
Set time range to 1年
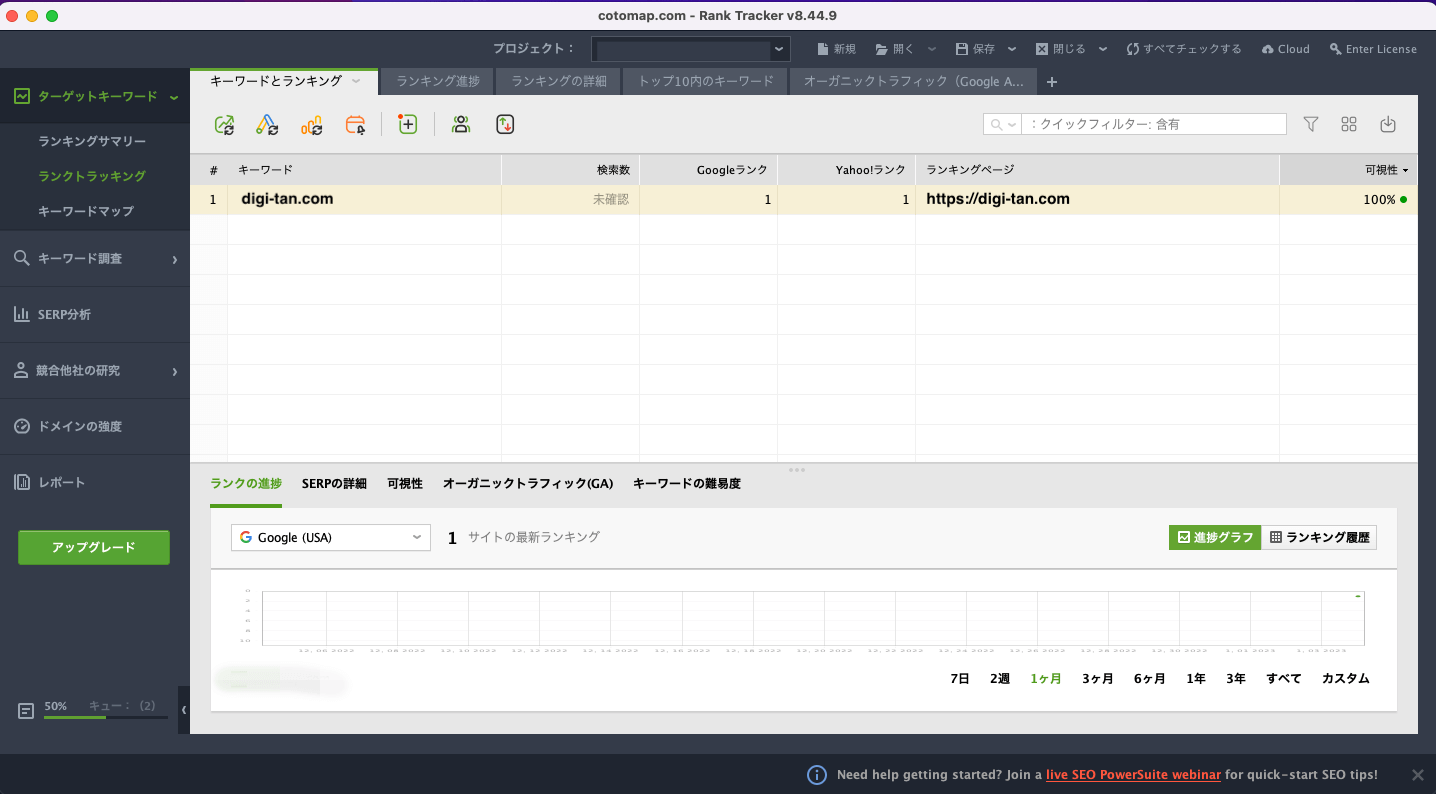1196,678
